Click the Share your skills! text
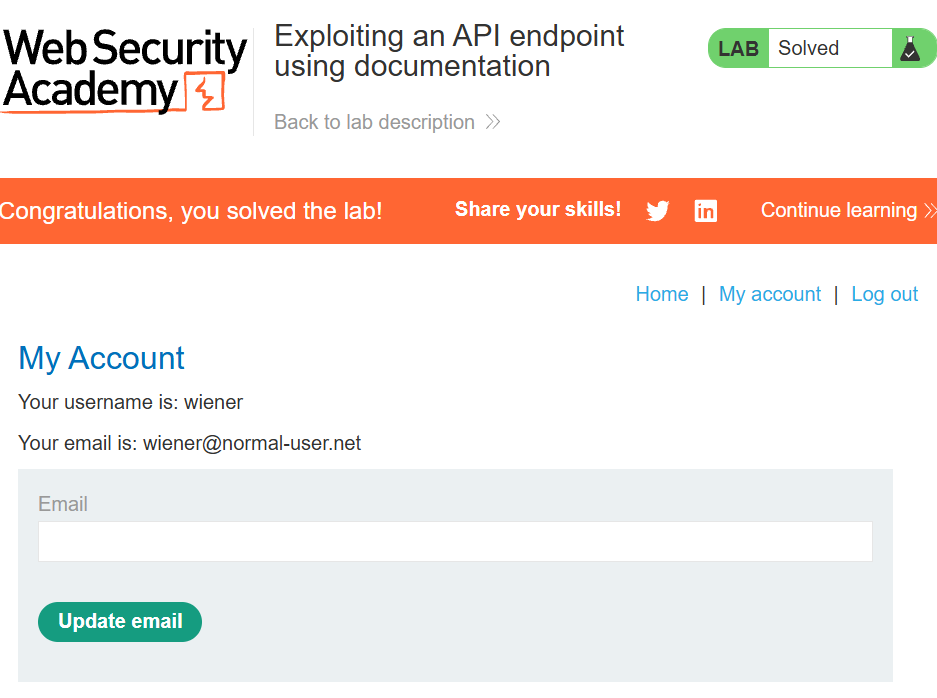 pyautogui.click(x=538, y=209)
